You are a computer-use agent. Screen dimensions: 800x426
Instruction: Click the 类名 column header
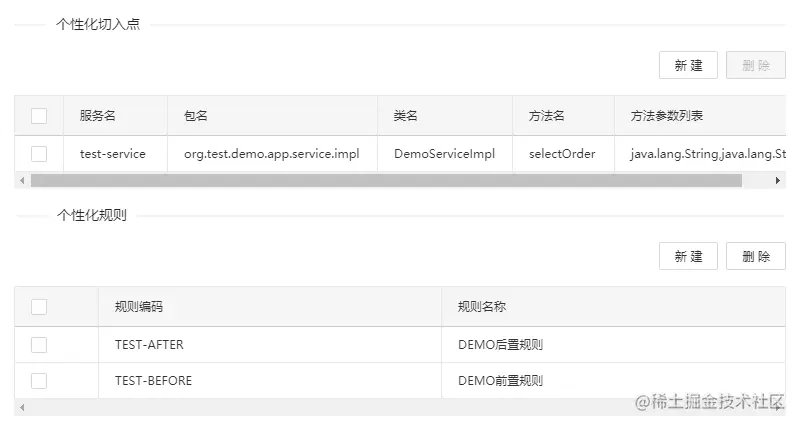tap(445, 116)
